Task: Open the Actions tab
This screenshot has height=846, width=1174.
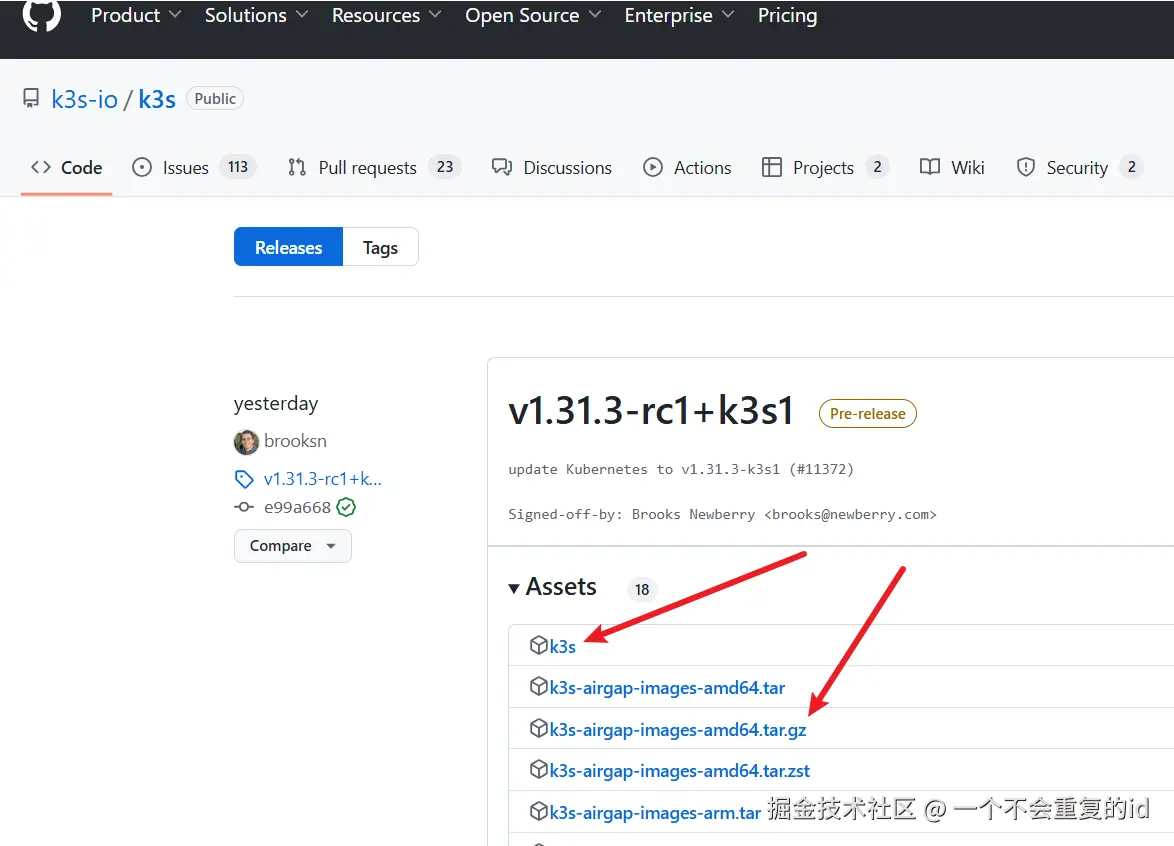Action: pos(687,168)
